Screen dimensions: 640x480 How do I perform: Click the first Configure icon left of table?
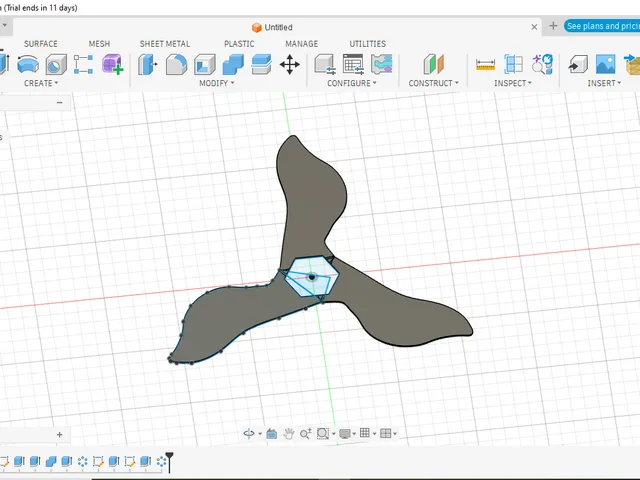pyautogui.click(x=325, y=64)
